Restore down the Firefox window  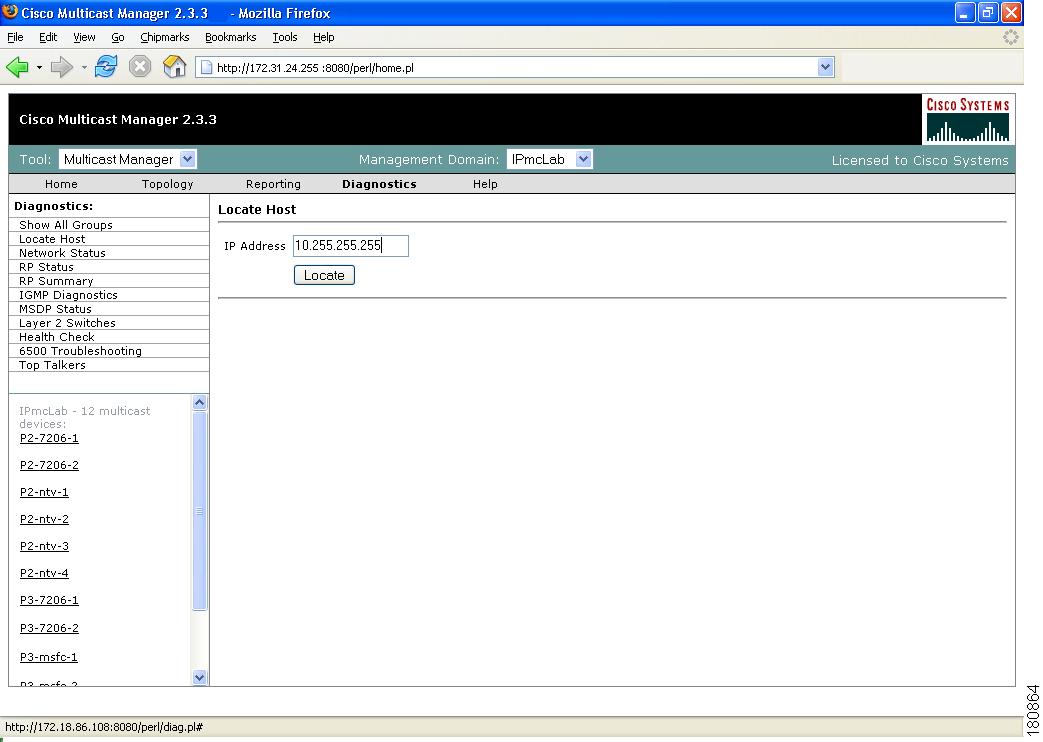(988, 13)
